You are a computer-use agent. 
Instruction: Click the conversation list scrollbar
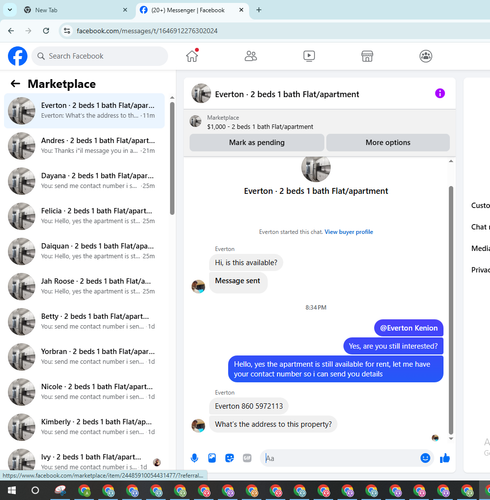(172, 158)
